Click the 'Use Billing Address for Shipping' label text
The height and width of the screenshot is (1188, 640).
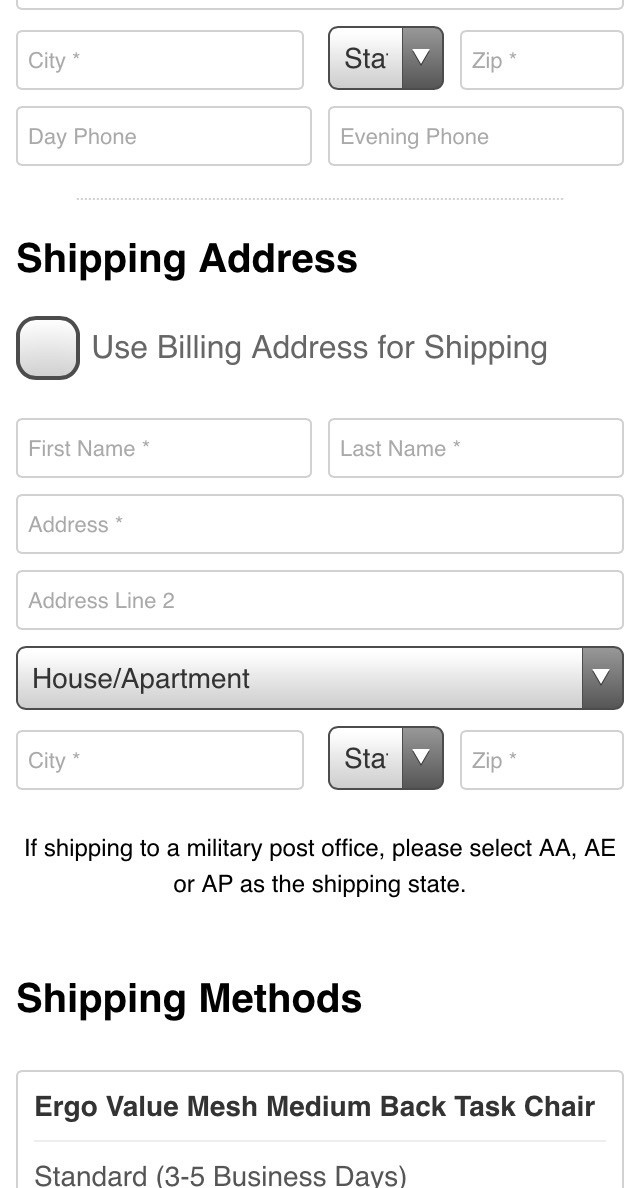pyautogui.click(x=319, y=348)
